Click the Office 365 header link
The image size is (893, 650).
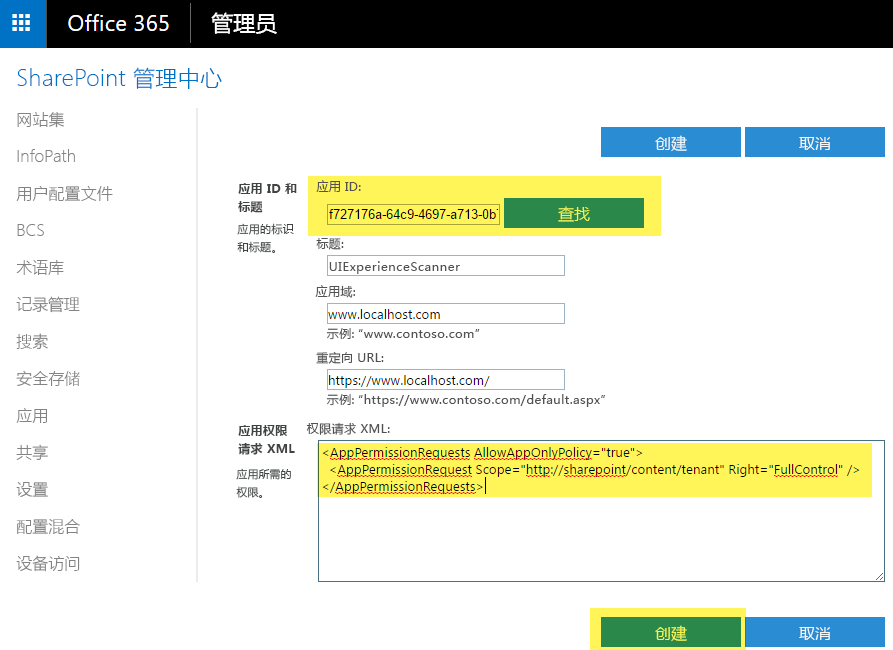118,24
